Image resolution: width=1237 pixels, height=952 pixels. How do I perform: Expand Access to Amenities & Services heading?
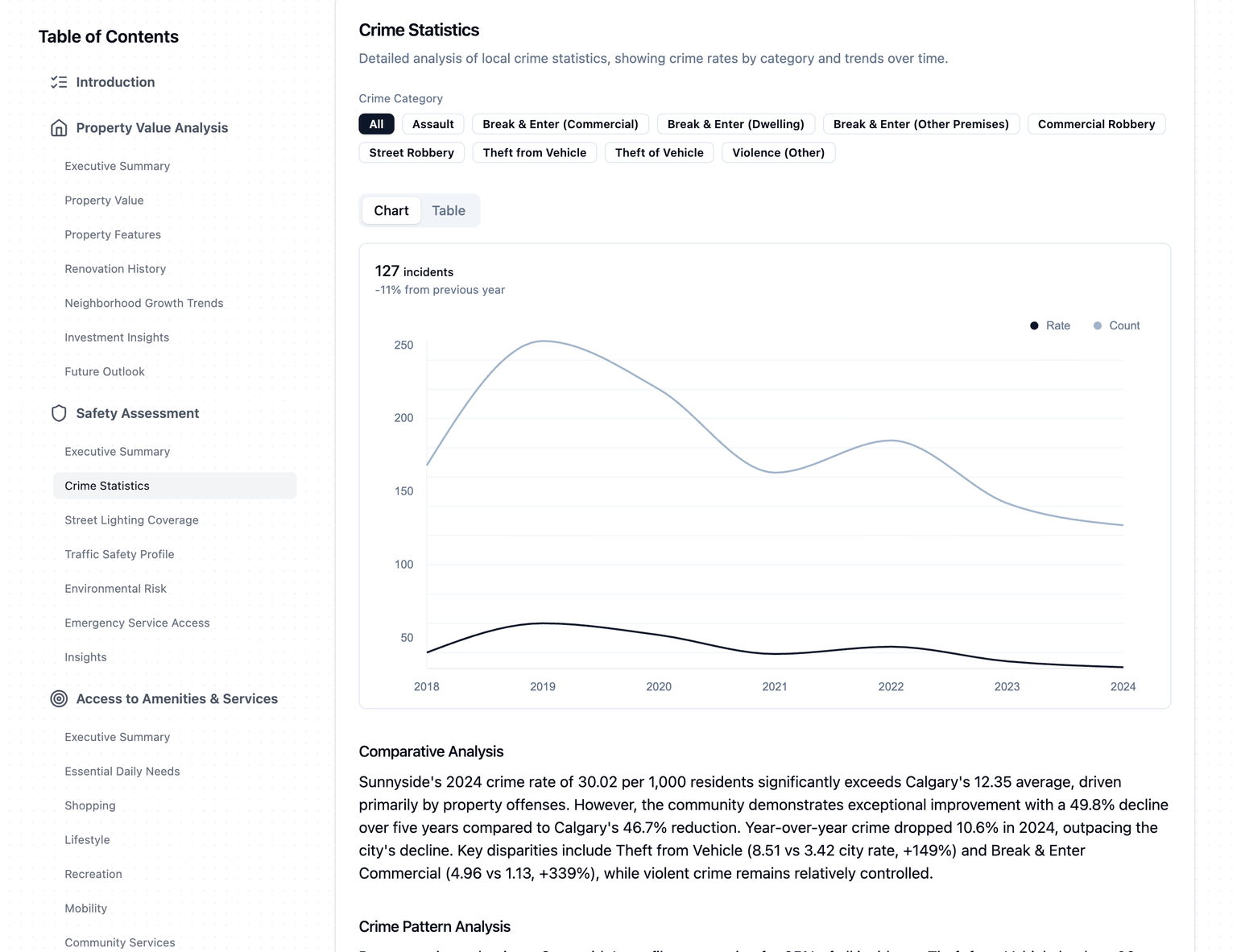coord(177,699)
